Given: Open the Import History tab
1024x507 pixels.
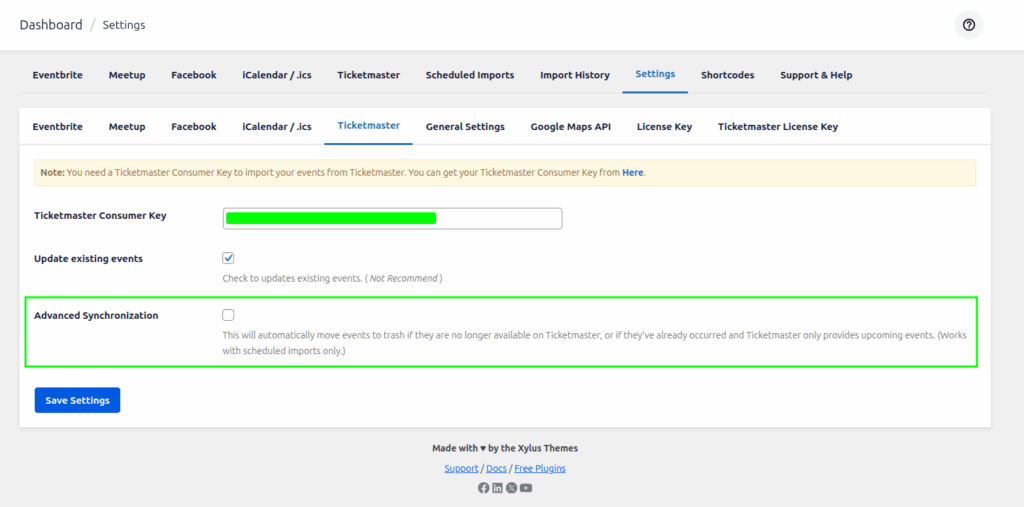Looking at the screenshot, I should click(x=574, y=75).
